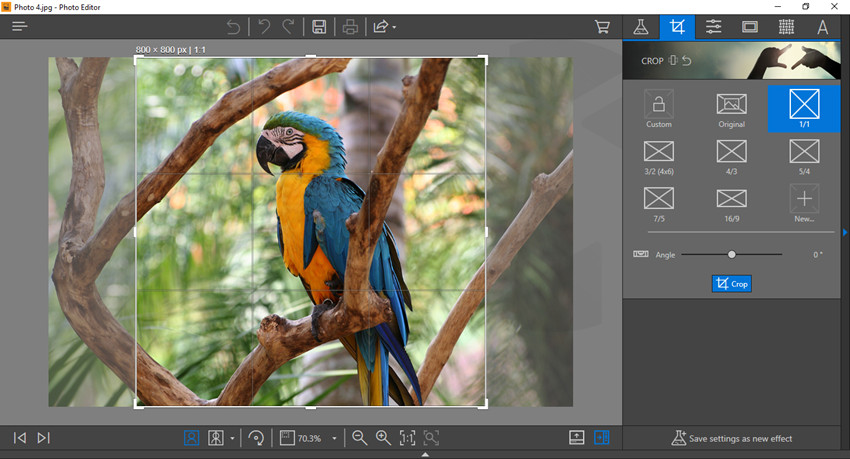Open the Texture grid tab
This screenshot has width=850, height=459.
[786, 27]
